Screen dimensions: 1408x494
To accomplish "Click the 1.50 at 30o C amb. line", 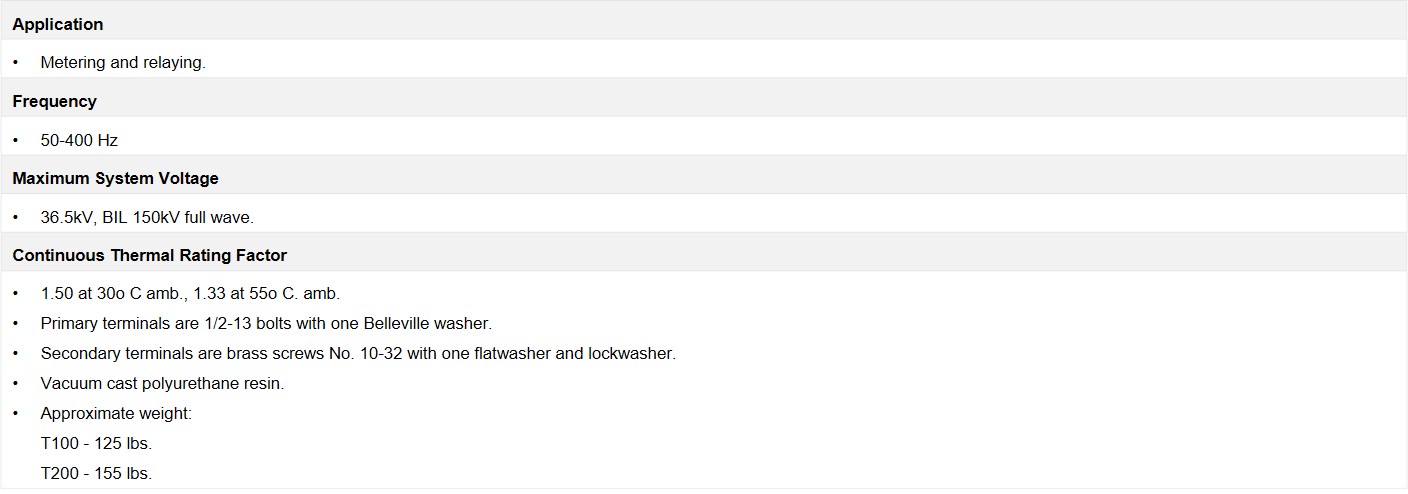I will pyautogui.click(x=190, y=294).
